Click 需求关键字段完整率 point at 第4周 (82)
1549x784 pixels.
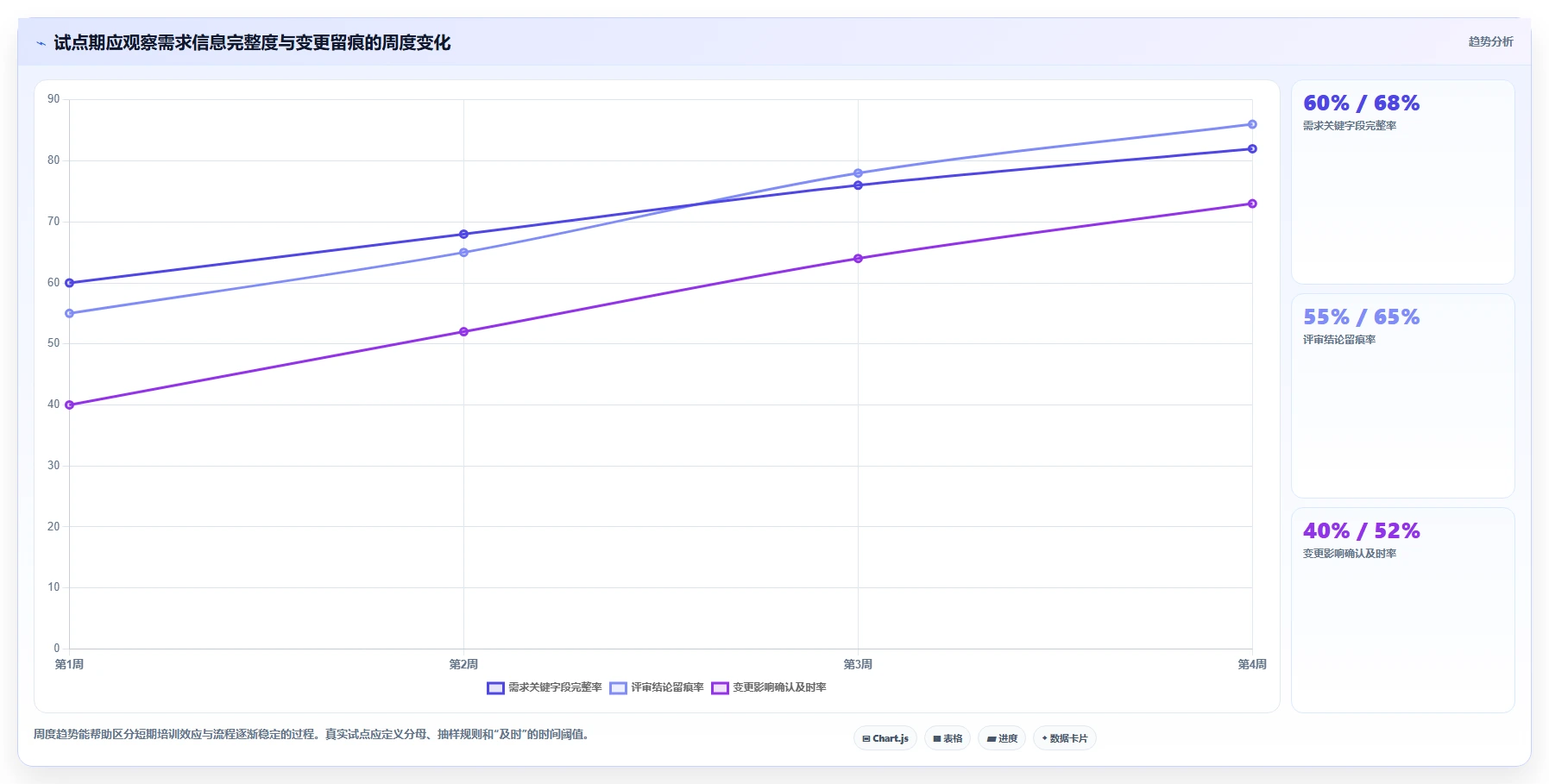coord(1252,148)
